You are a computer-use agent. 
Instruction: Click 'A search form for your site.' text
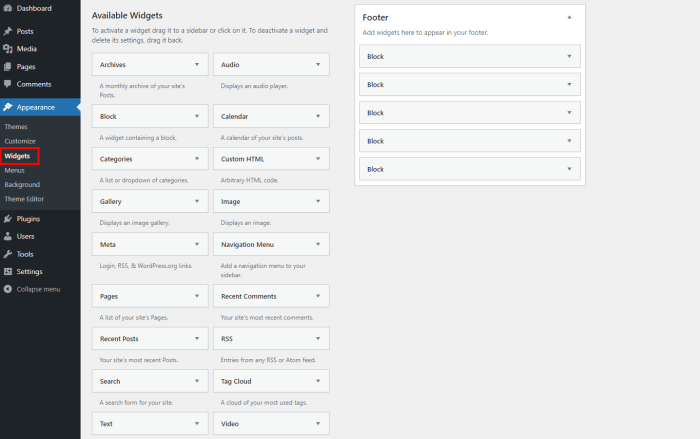tap(136, 402)
